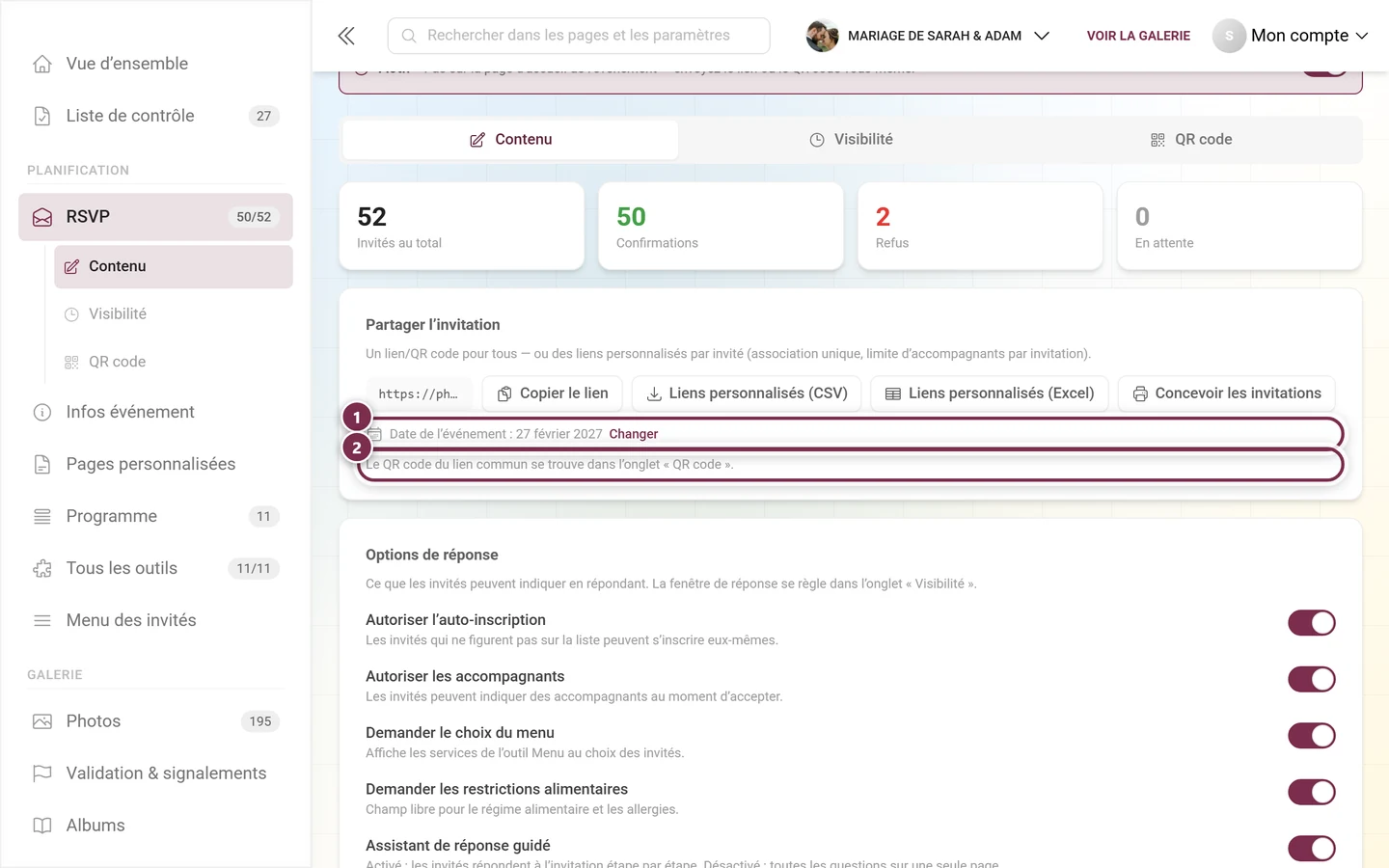The image size is (1389, 868).
Task: Click the calendar icon beside event date
Action: click(x=375, y=434)
